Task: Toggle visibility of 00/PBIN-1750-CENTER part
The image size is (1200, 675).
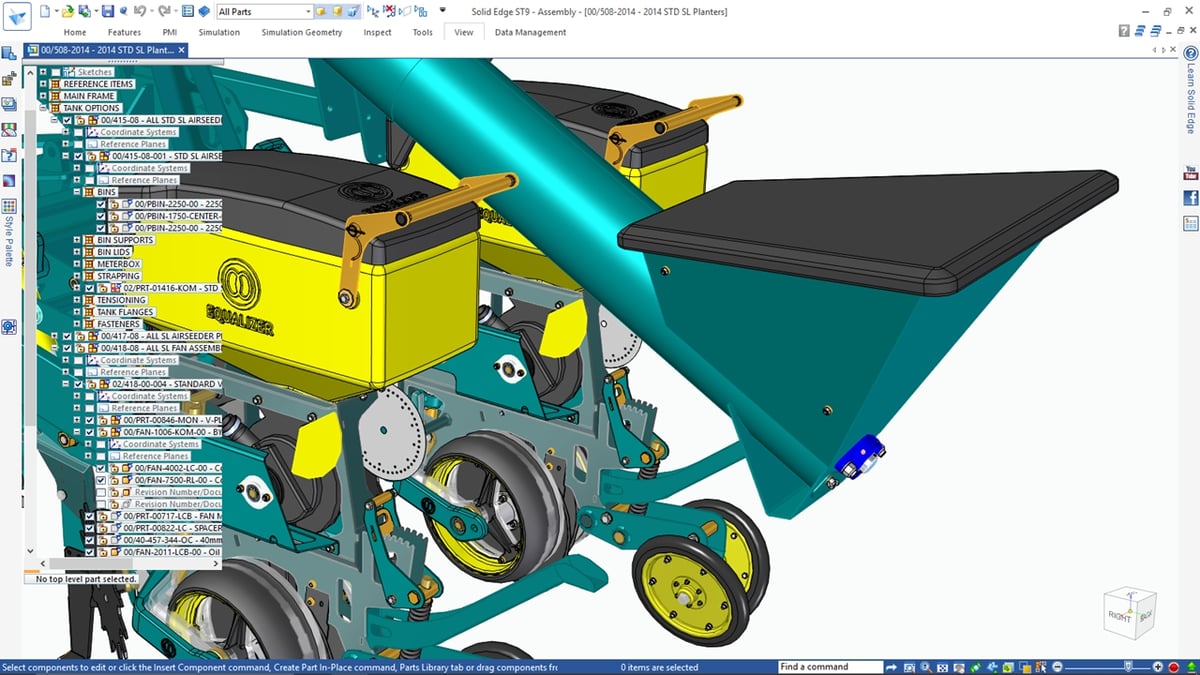Action: 100,216
